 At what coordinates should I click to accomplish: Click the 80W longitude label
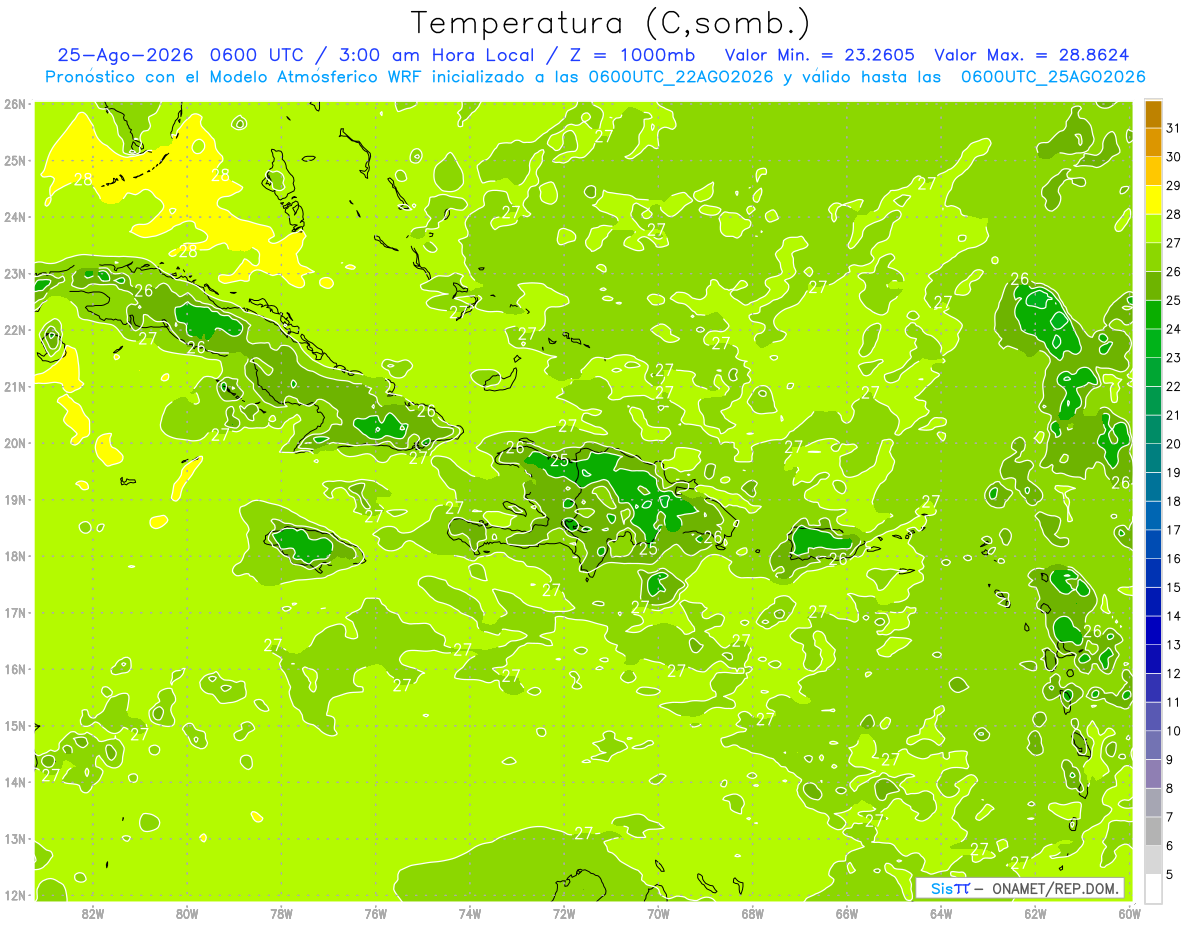(x=187, y=913)
